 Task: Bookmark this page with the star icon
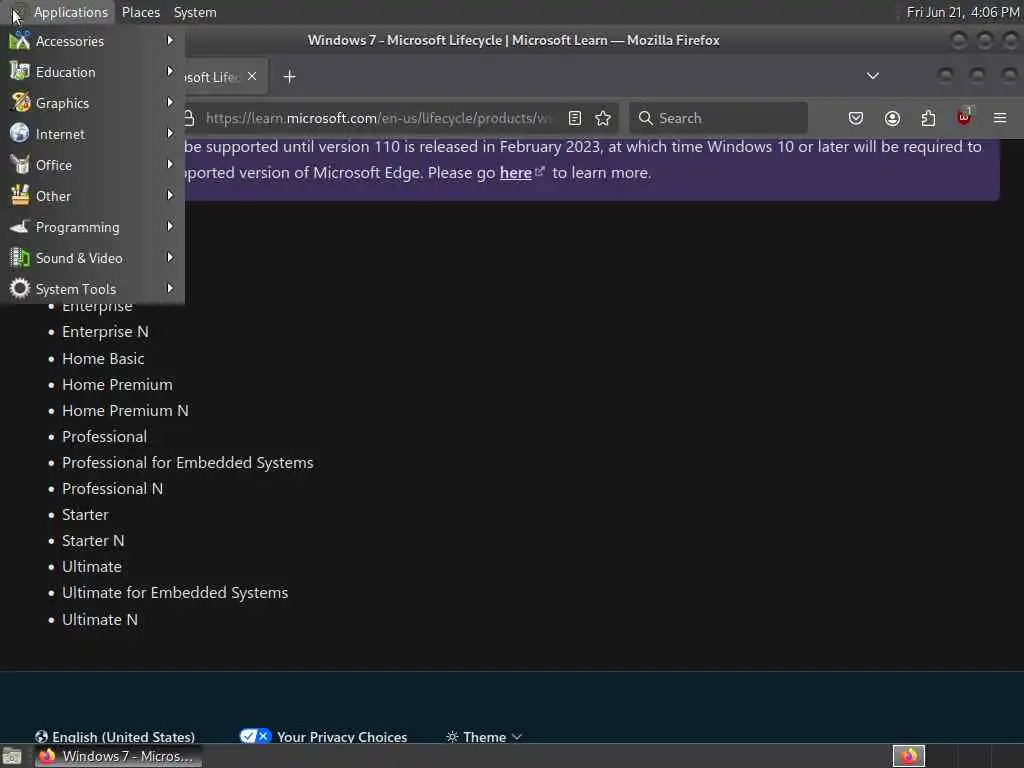point(603,118)
